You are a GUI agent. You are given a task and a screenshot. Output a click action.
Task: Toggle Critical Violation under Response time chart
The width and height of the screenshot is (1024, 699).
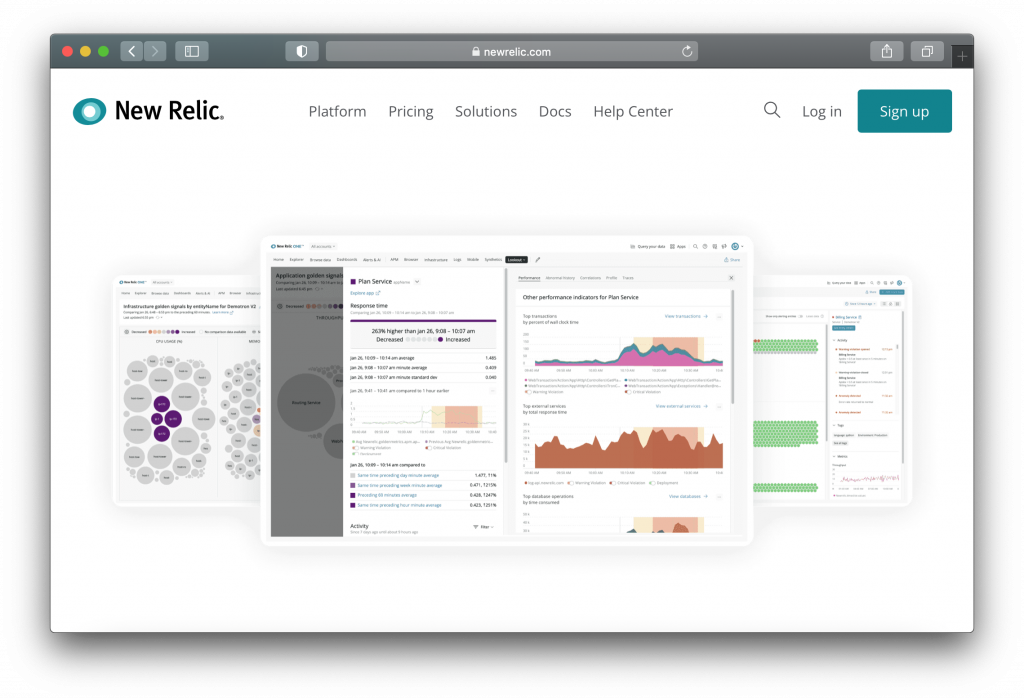(x=428, y=448)
